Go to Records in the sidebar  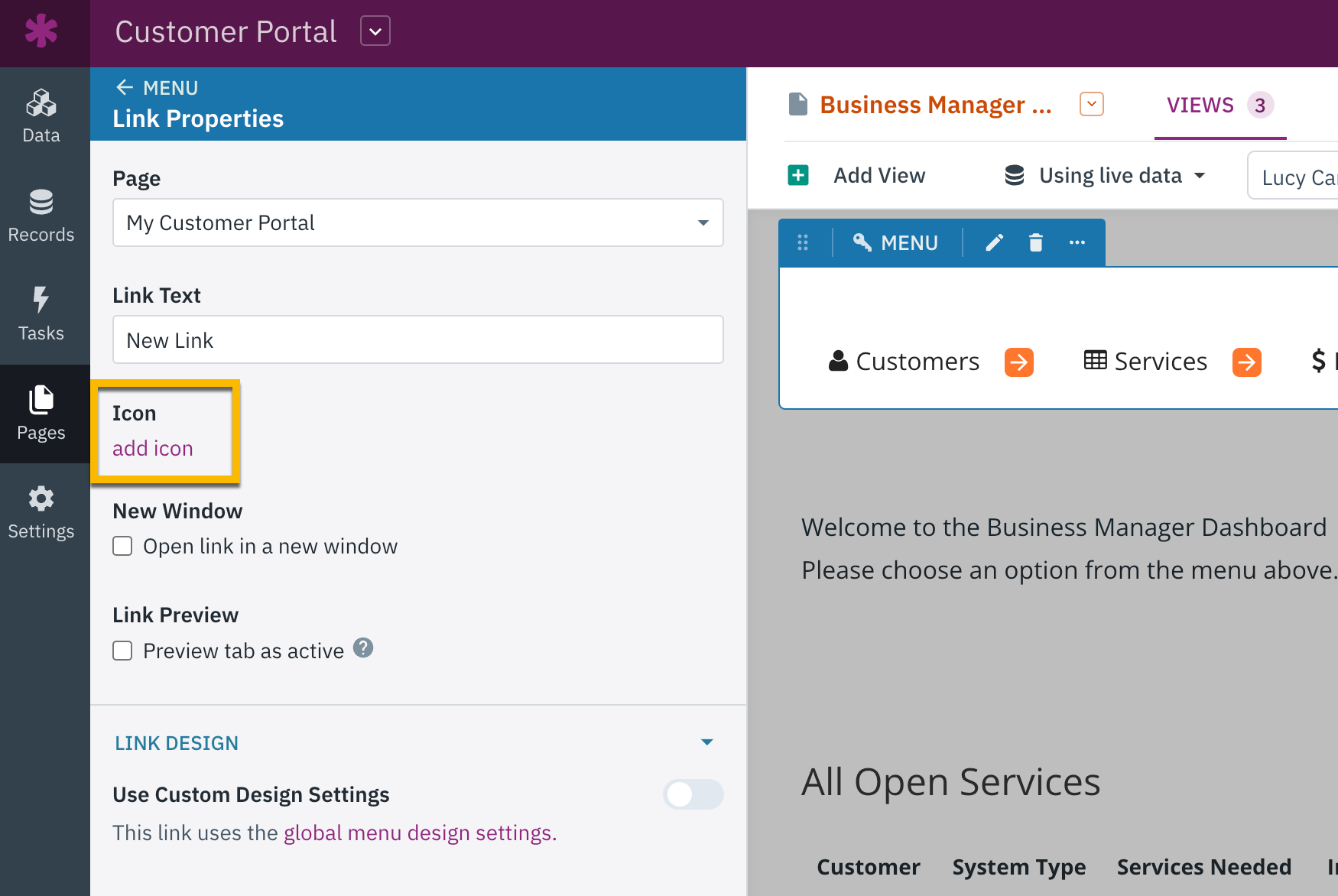[41, 216]
